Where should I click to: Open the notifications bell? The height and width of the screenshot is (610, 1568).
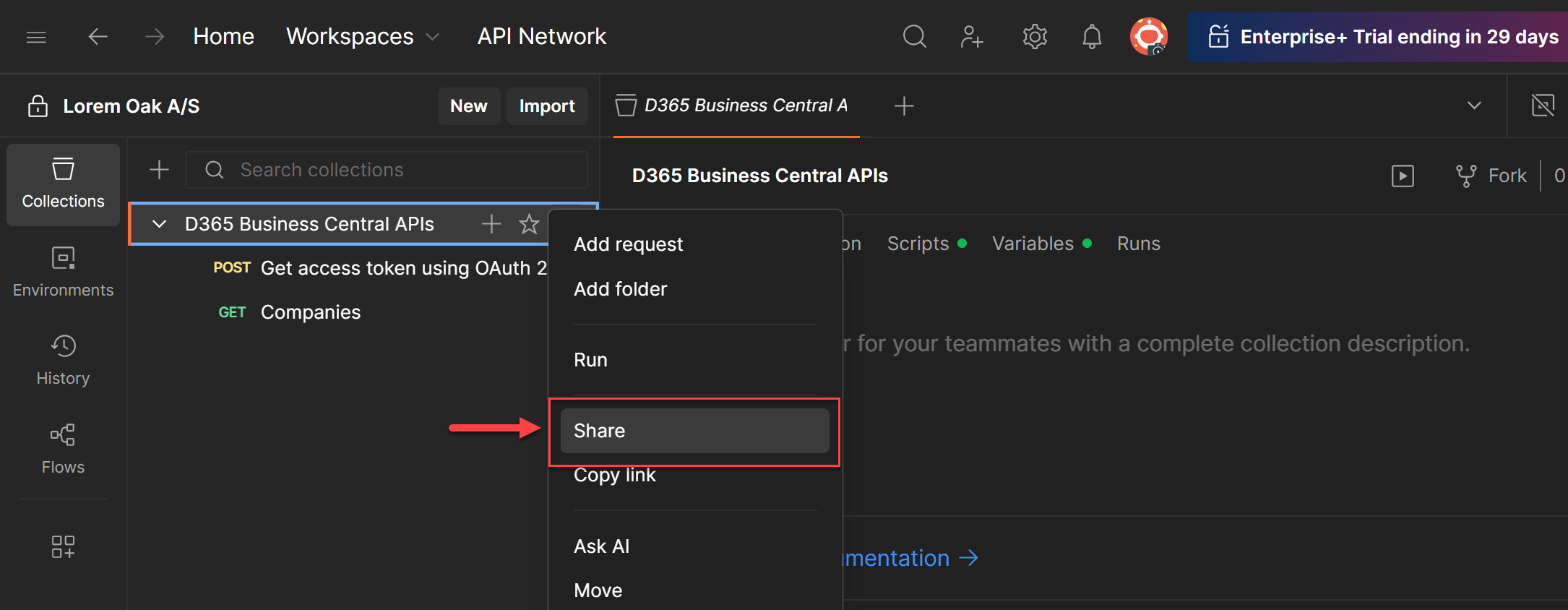click(x=1092, y=36)
